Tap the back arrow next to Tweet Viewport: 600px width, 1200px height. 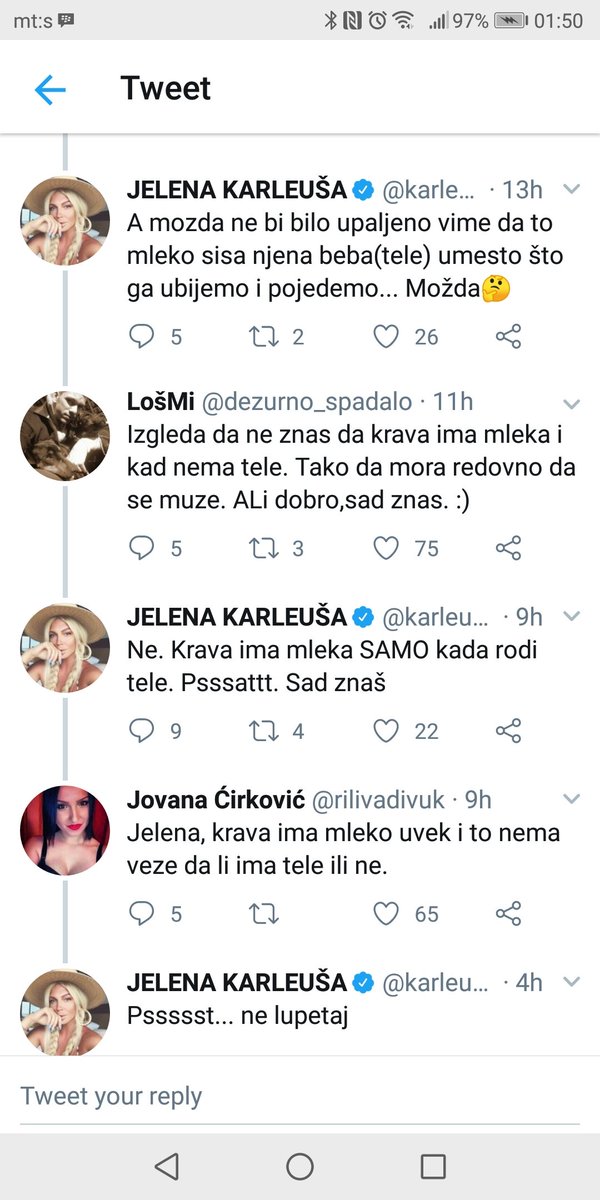pyautogui.click(x=50, y=90)
